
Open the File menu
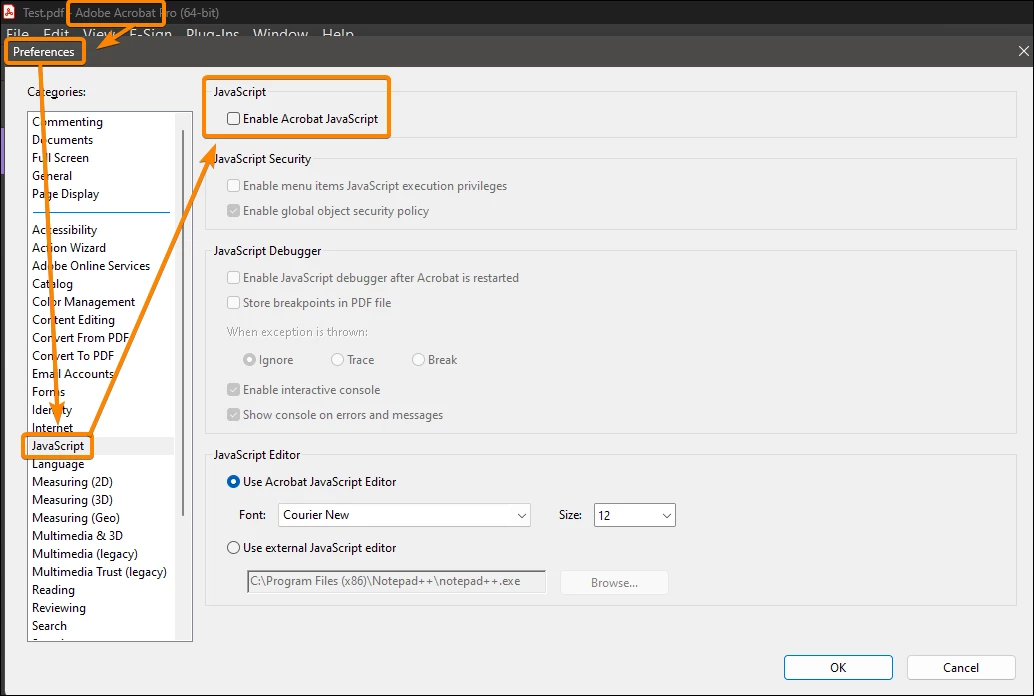18,34
